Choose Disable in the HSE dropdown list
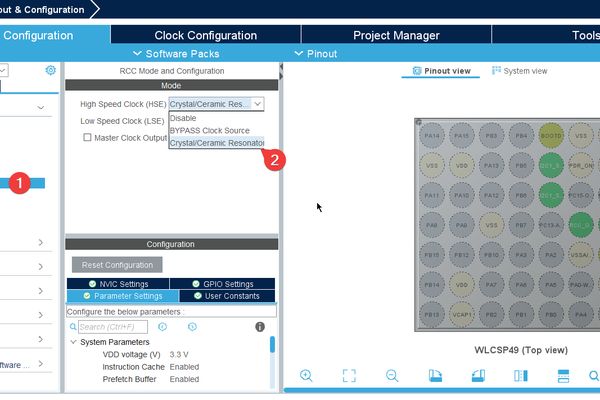Image resolution: width=600 pixels, height=400 pixels. [183, 118]
